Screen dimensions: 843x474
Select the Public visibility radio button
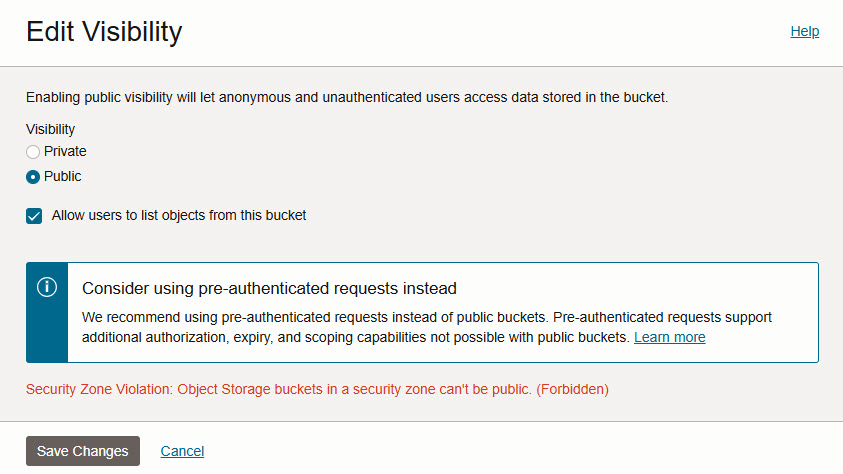click(x=33, y=177)
